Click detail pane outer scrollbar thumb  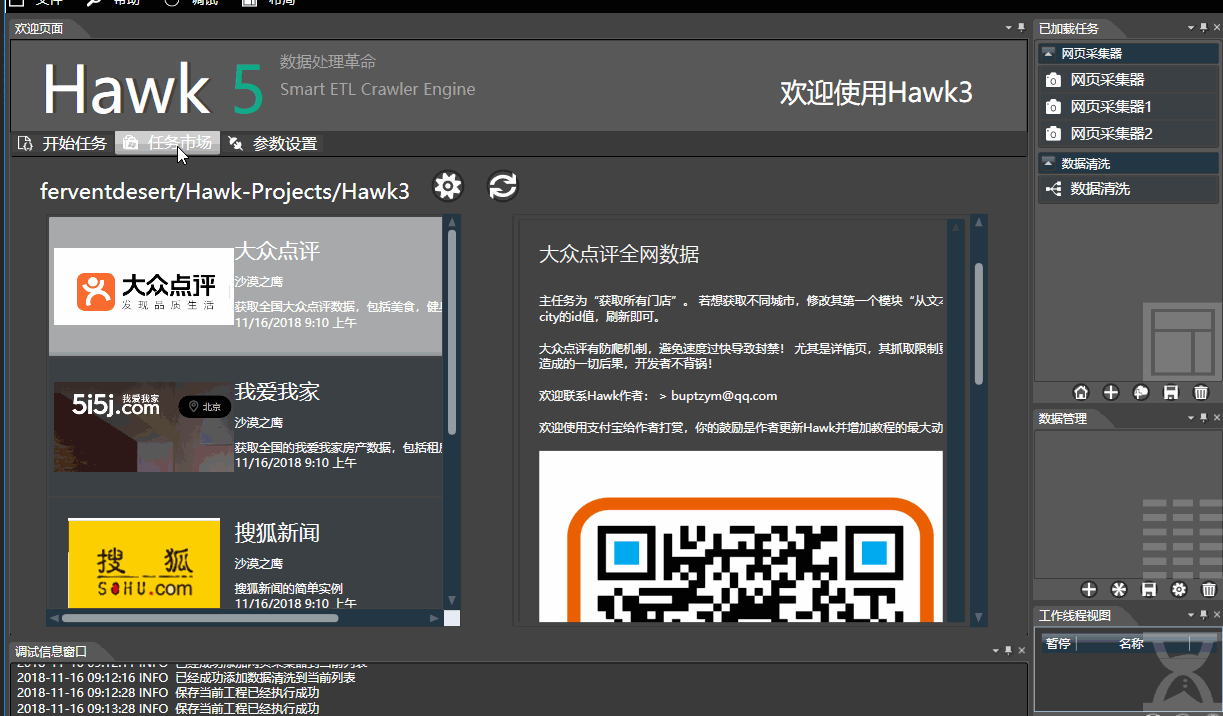(979, 323)
